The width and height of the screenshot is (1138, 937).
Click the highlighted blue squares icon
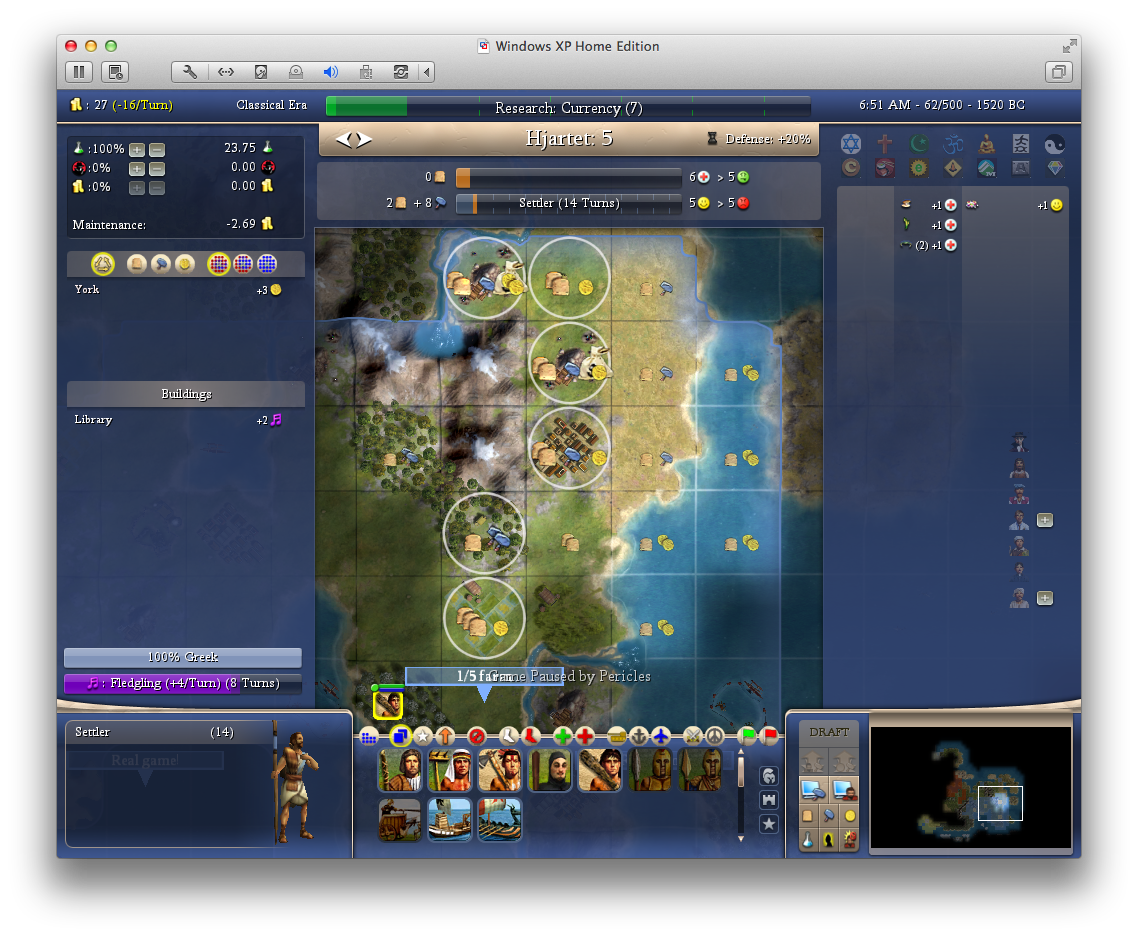pos(399,736)
